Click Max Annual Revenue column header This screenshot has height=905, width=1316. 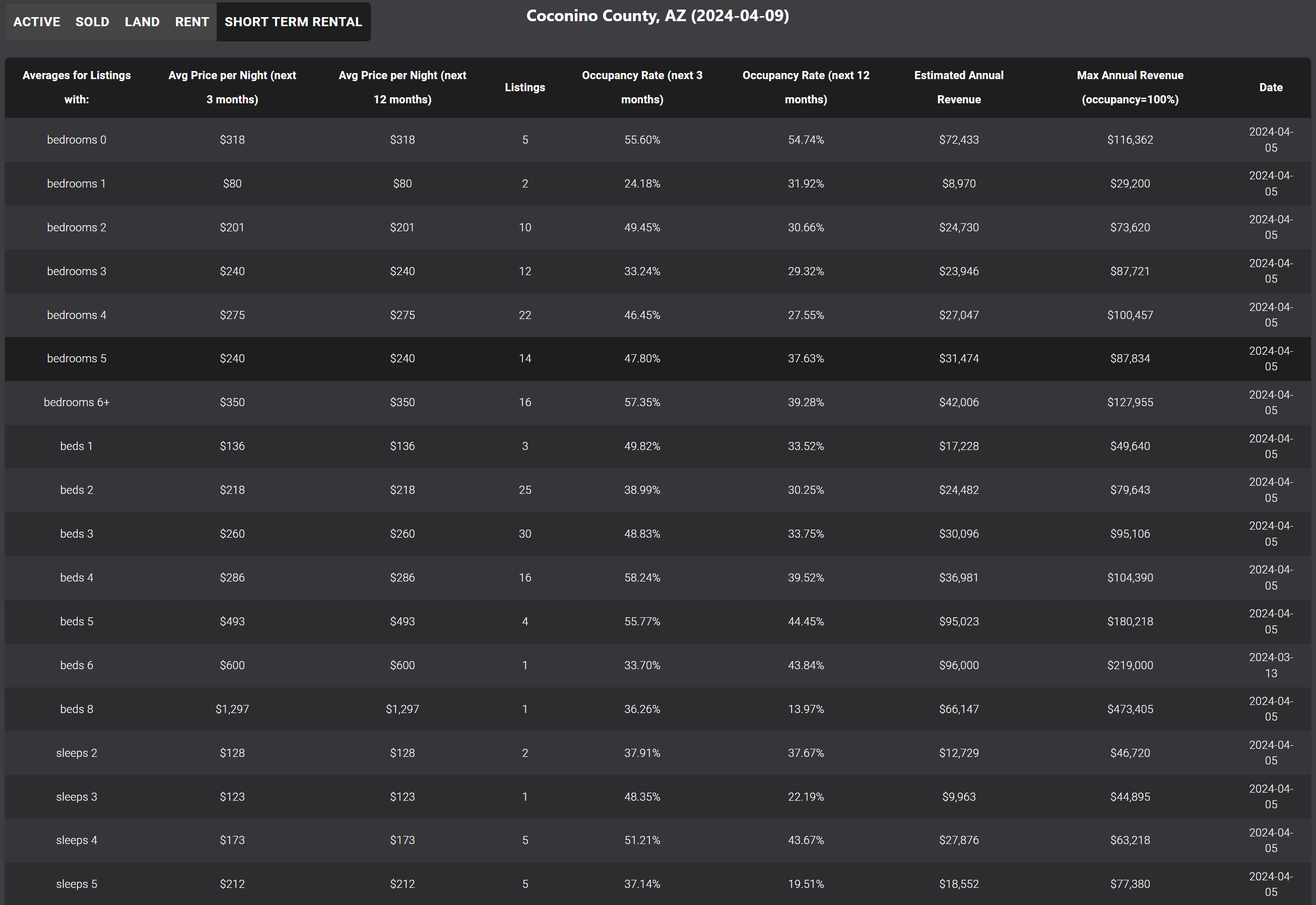pos(1130,87)
